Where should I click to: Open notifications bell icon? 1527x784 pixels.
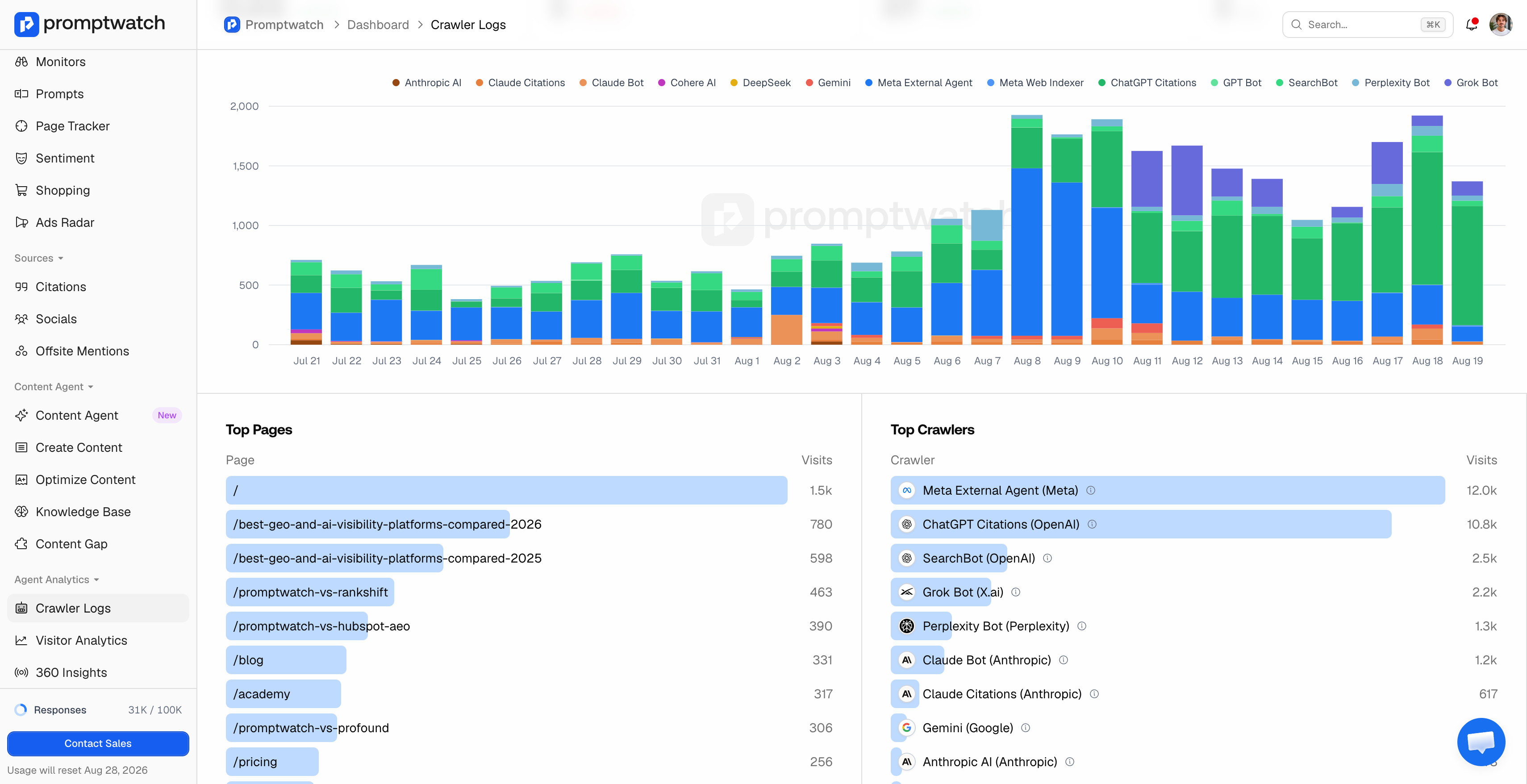click(x=1472, y=24)
